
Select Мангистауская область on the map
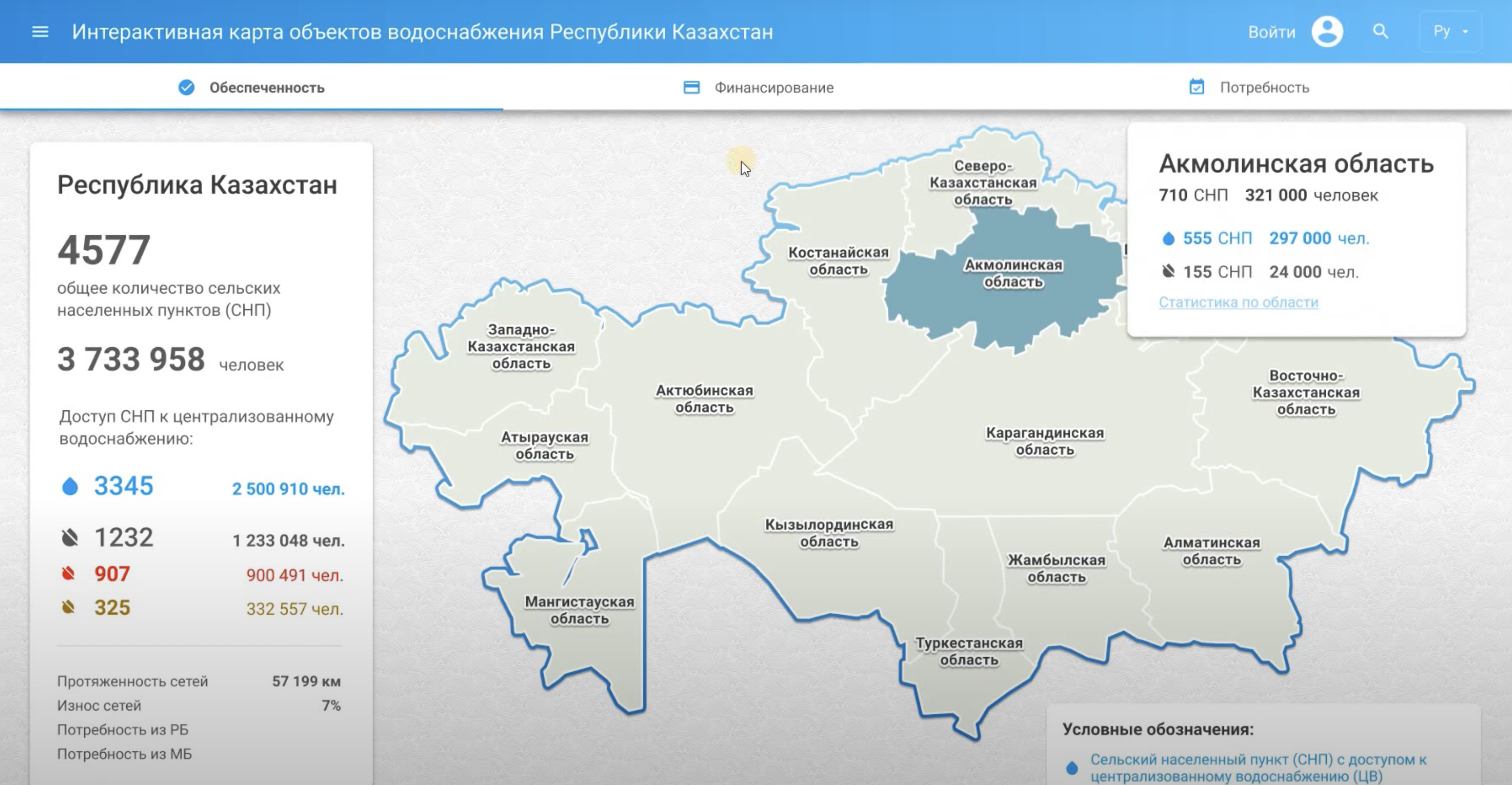(x=579, y=610)
